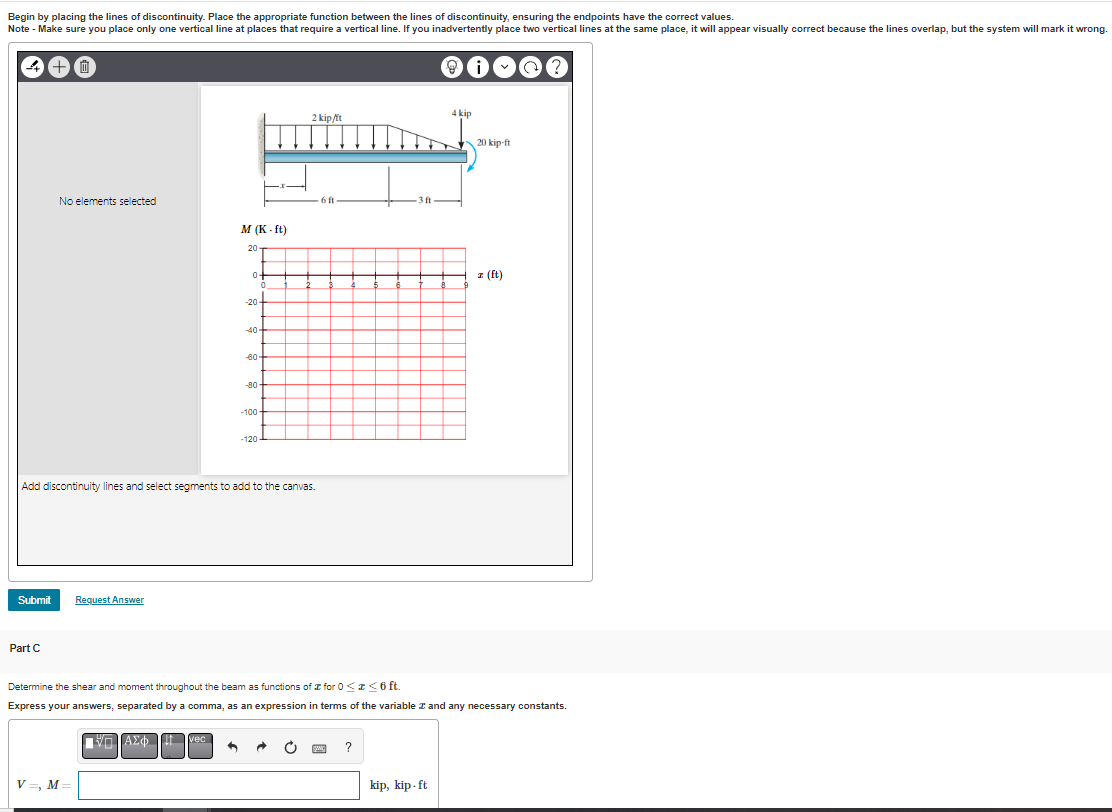Click the add element plus icon
Screen dimensions: 1112x812
pos(57,67)
